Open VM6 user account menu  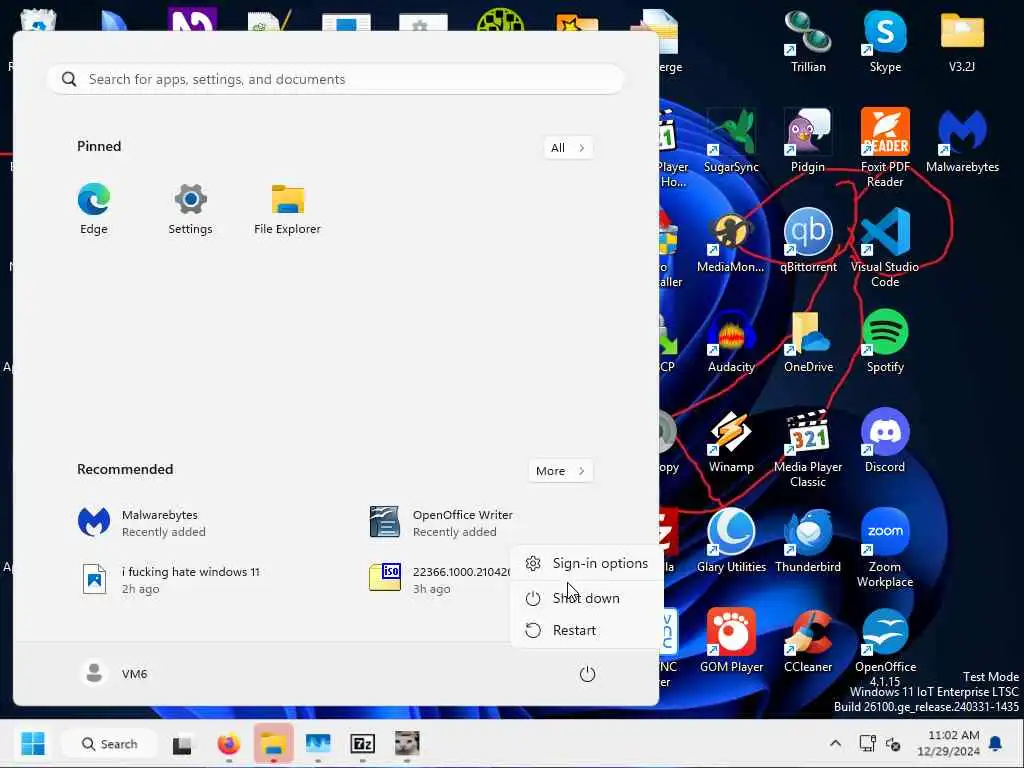[115, 673]
